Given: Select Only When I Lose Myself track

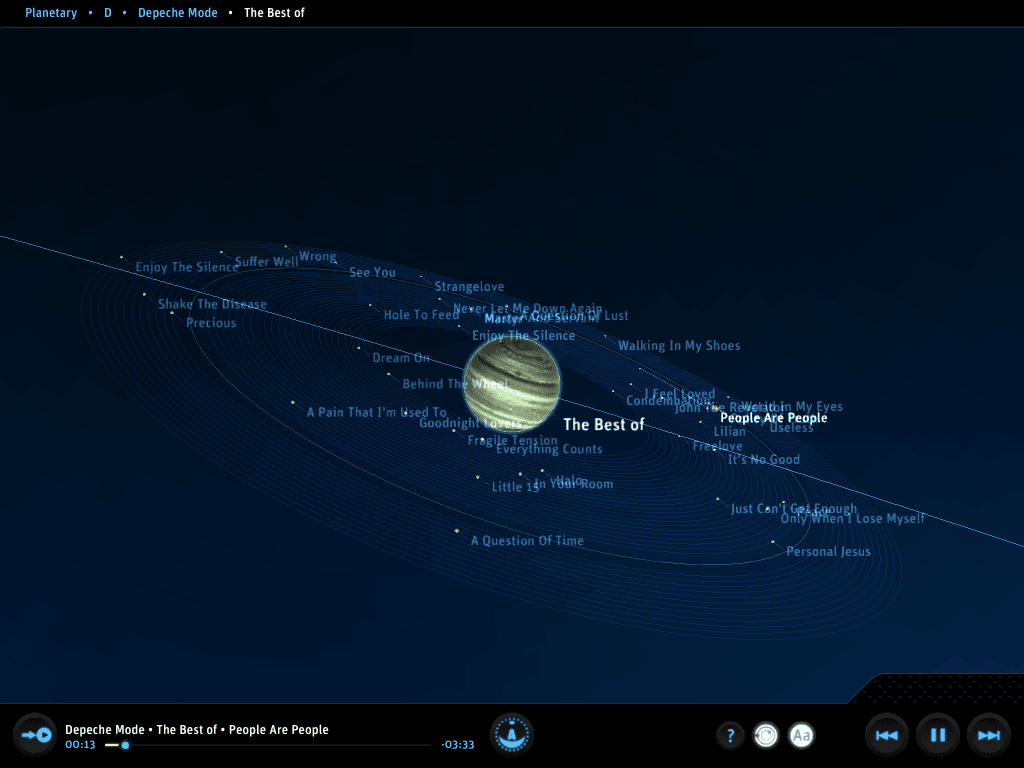Looking at the screenshot, I should (853, 519).
